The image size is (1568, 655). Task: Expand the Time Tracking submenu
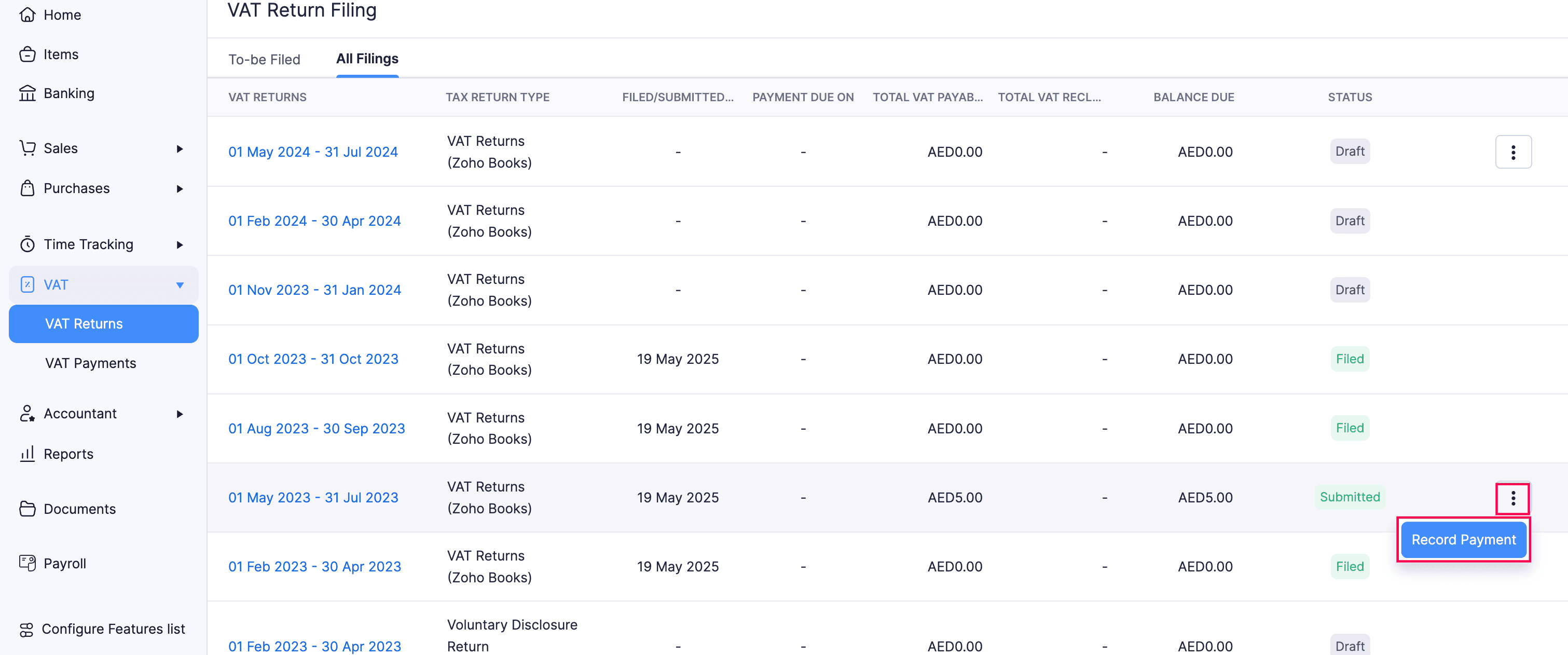click(180, 244)
